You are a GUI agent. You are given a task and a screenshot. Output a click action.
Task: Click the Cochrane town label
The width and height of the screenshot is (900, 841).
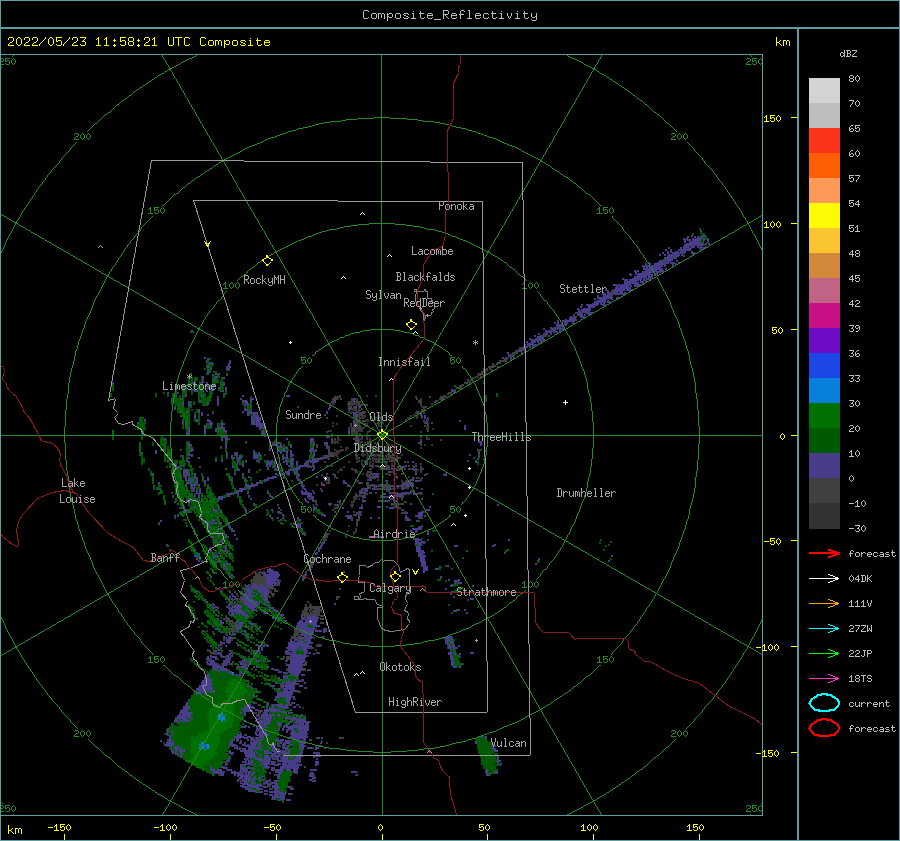[327, 559]
